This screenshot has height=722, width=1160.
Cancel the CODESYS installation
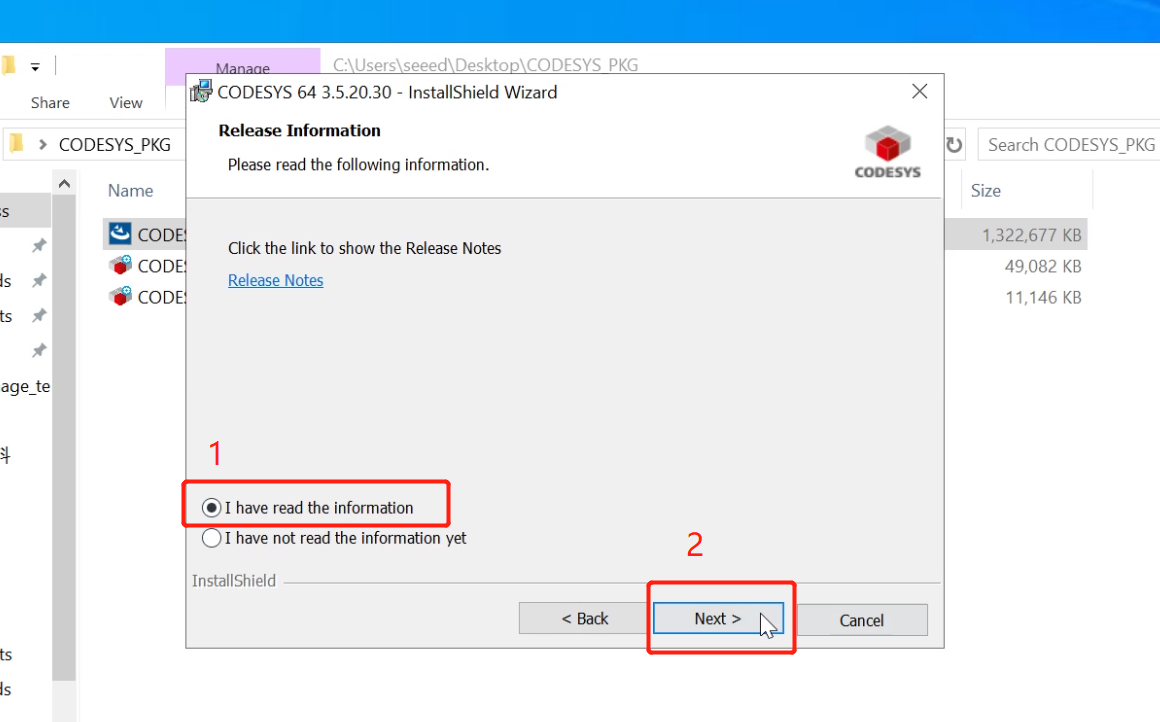coord(862,620)
